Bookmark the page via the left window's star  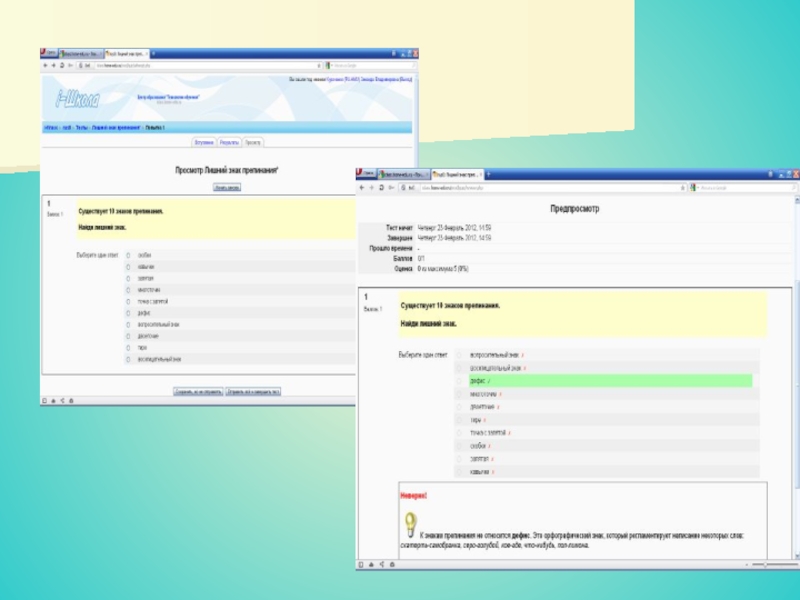(319, 65)
